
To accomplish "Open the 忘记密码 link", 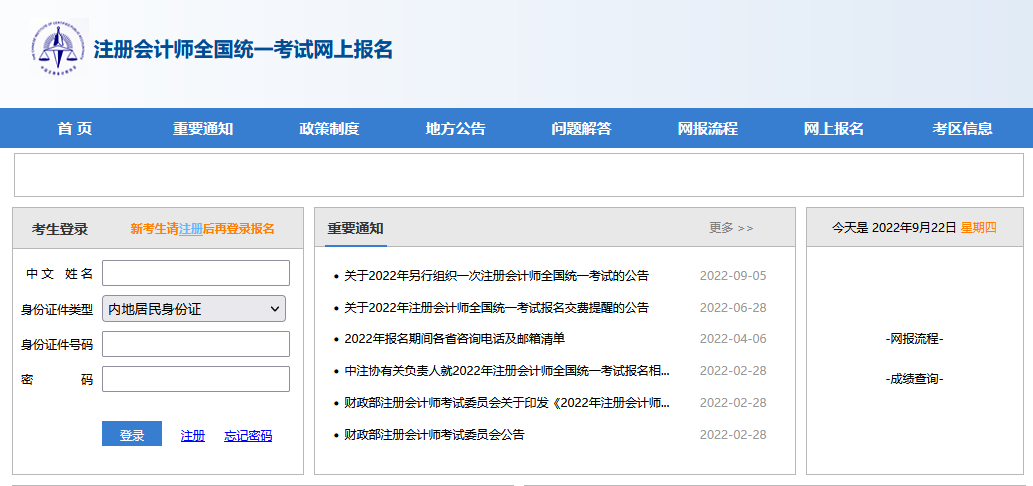I will coord(248,436).
